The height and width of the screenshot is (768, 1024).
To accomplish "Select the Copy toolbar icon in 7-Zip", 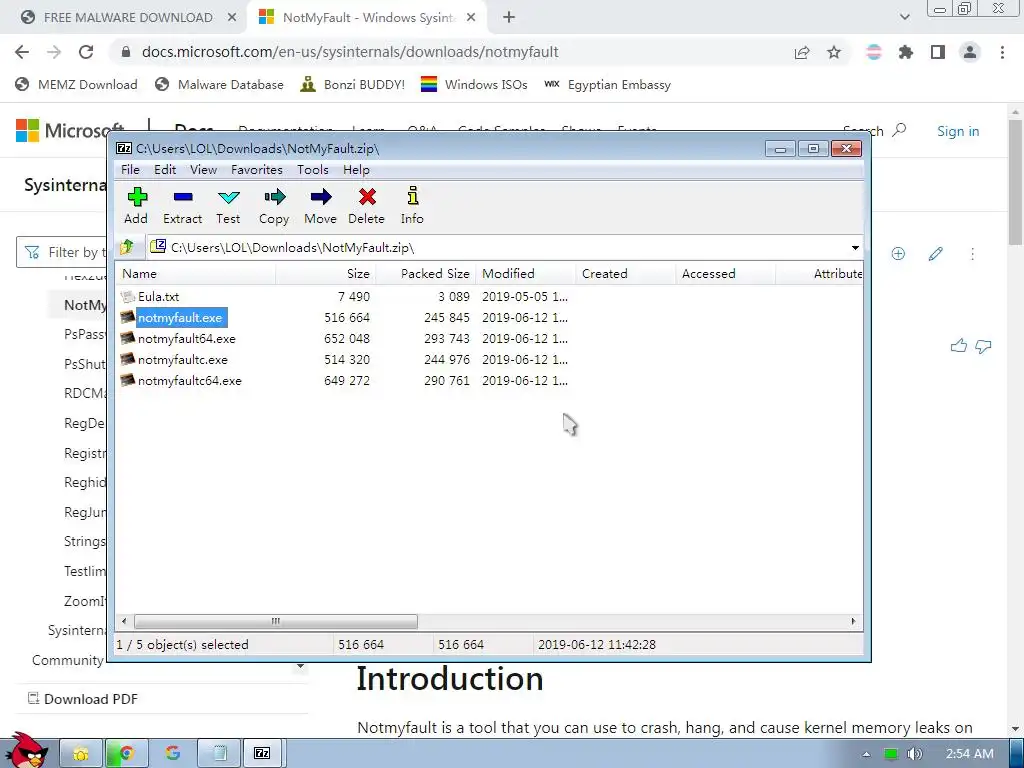I will (x=274, y=206).
